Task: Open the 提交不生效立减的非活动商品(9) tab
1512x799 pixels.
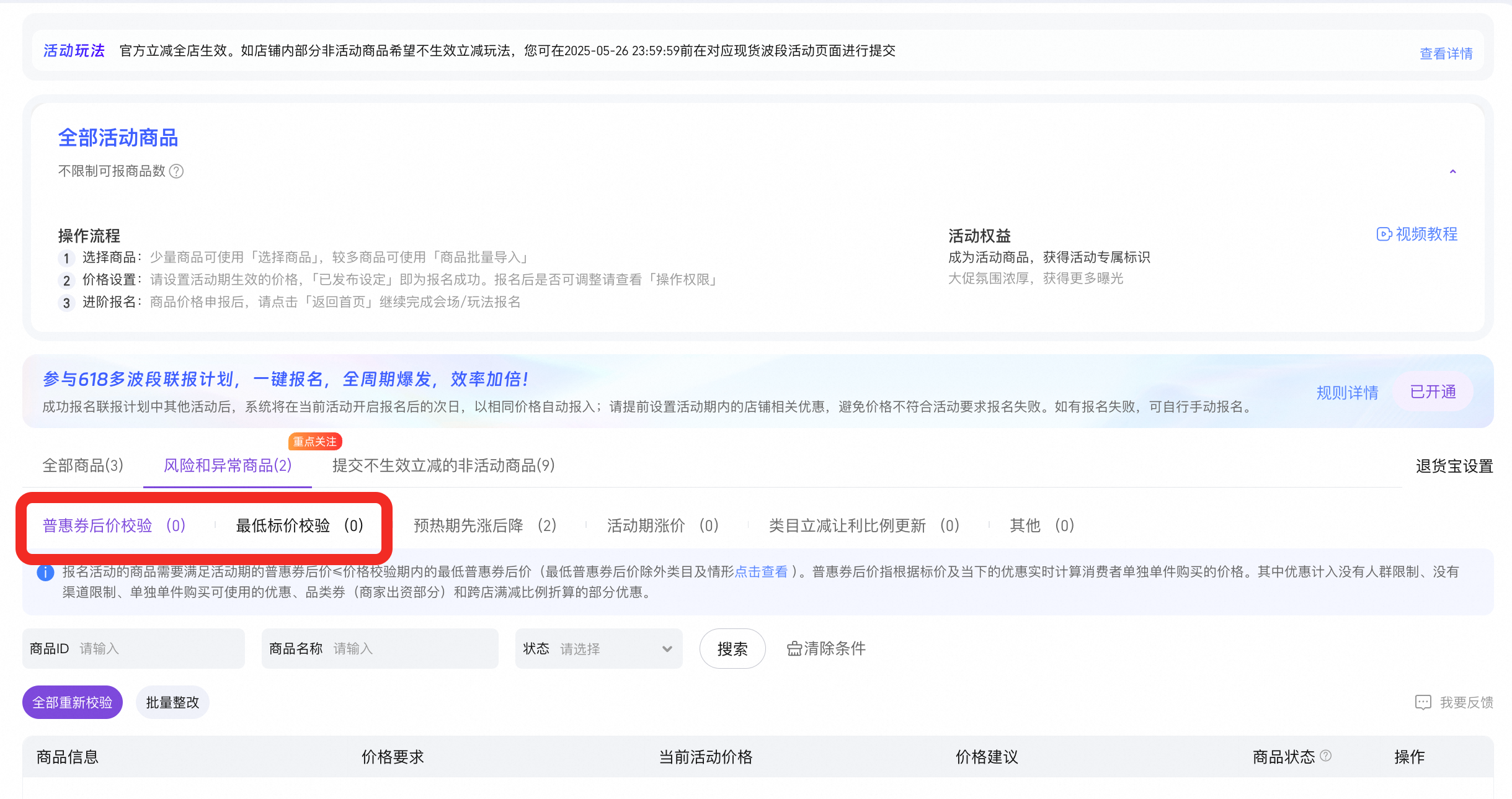Action: (x=443, y=465)
